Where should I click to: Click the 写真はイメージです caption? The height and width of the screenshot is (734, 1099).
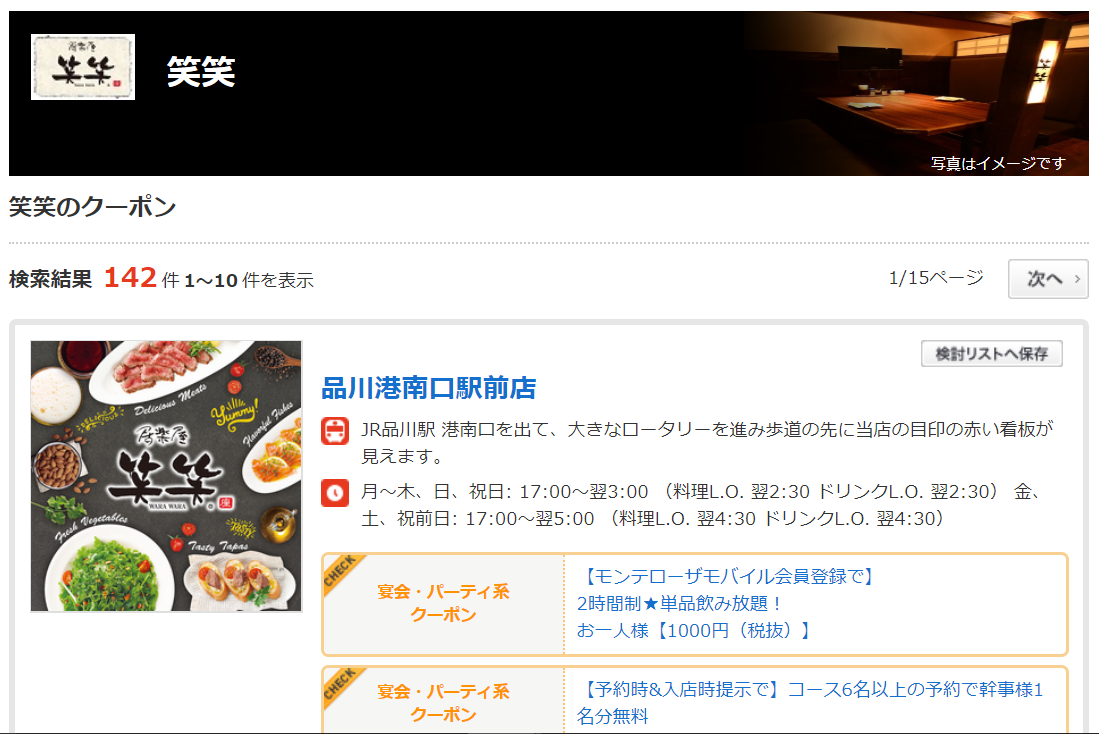[x=998, y=163]
